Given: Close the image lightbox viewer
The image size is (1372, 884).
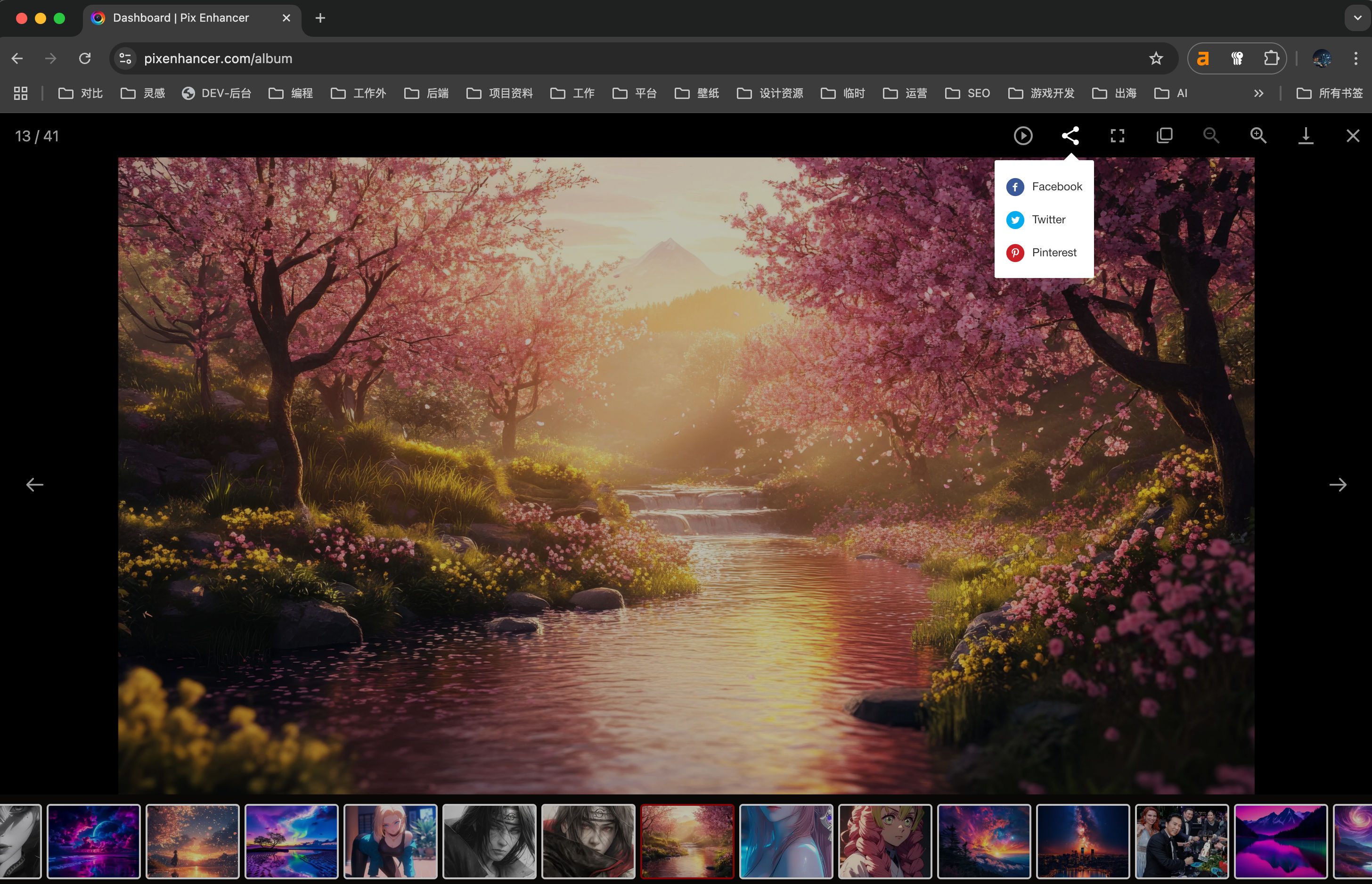Looking at the screenshot, I should pyautogui.click(x=1353, y=136).
